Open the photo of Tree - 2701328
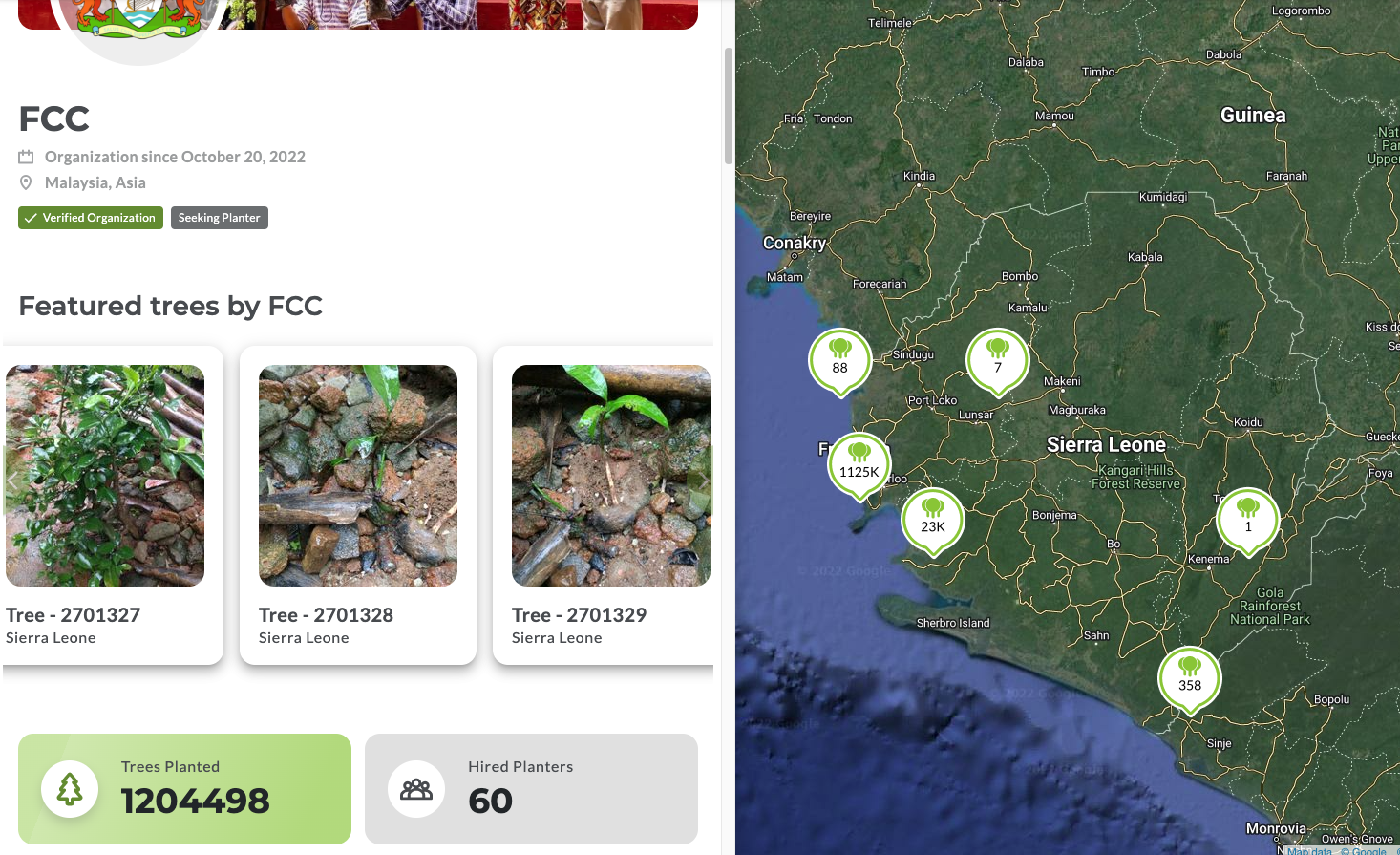Image resolution: width=1400 pixels, height=855 pixels. [x=357, y=475]
